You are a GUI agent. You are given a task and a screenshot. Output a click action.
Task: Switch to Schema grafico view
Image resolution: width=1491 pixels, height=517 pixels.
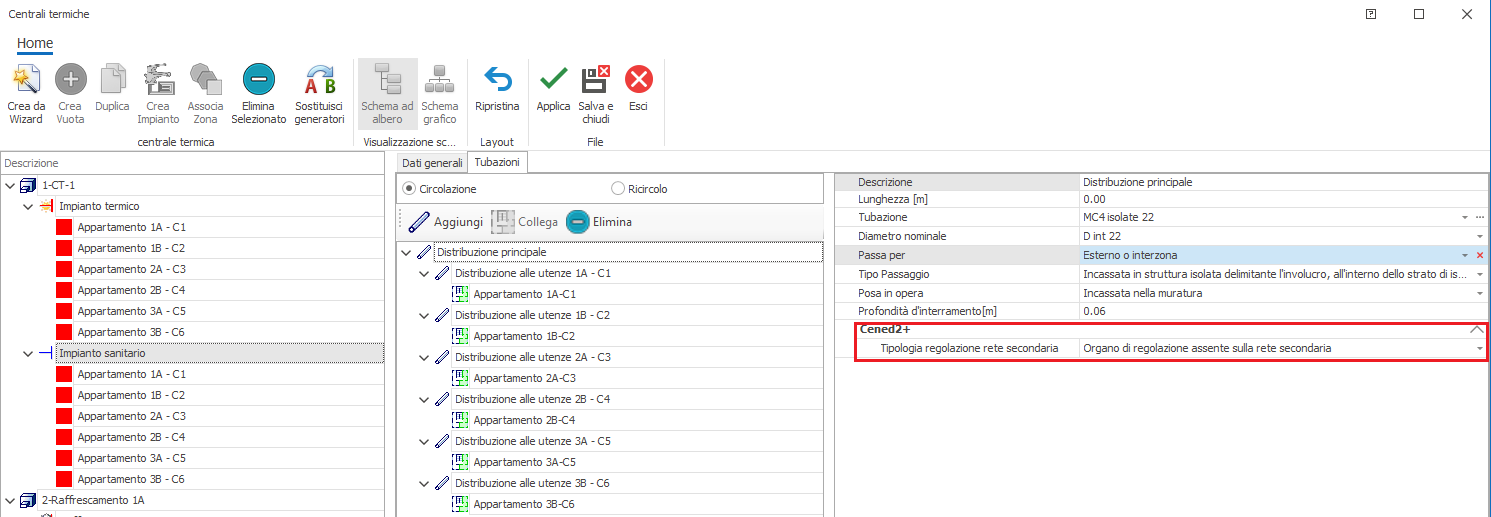pos(439,80)
